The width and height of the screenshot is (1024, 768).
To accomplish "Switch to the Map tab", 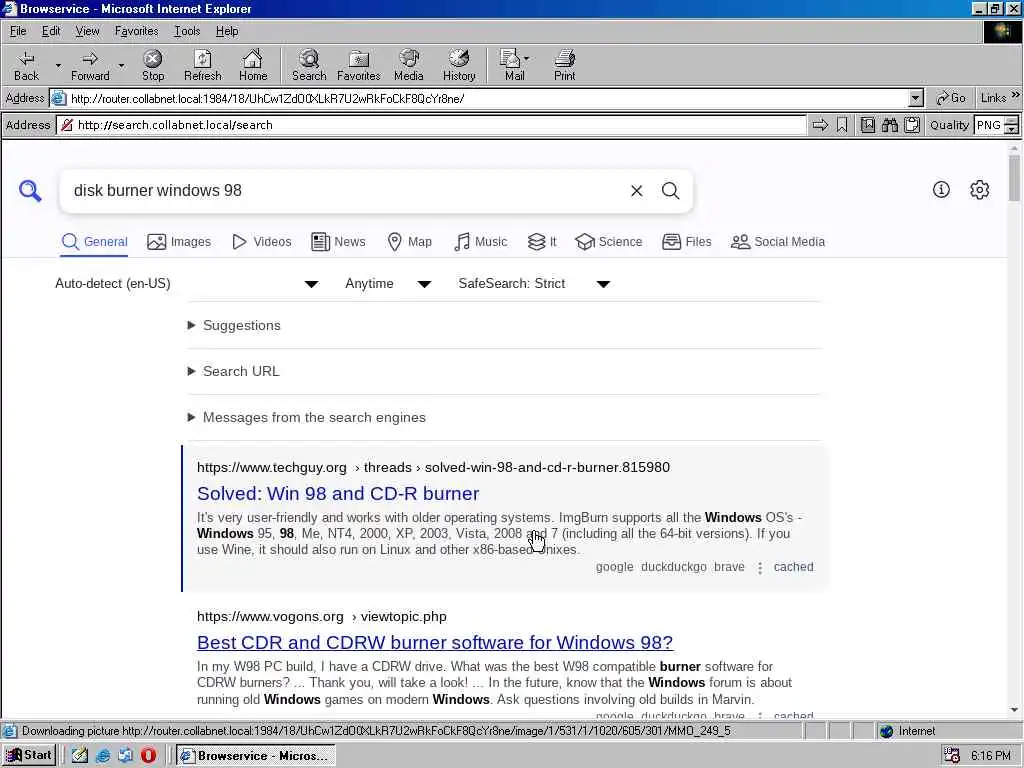I will pyautogui.click(x=409, y=242).
